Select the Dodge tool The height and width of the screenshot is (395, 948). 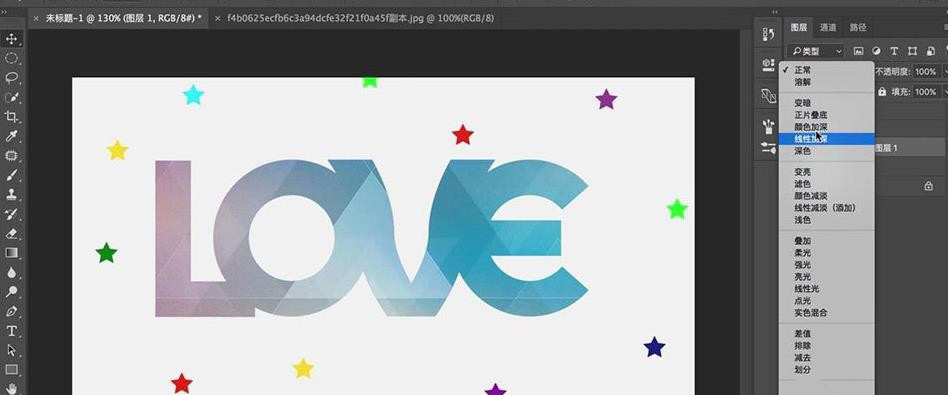[11, 292]
